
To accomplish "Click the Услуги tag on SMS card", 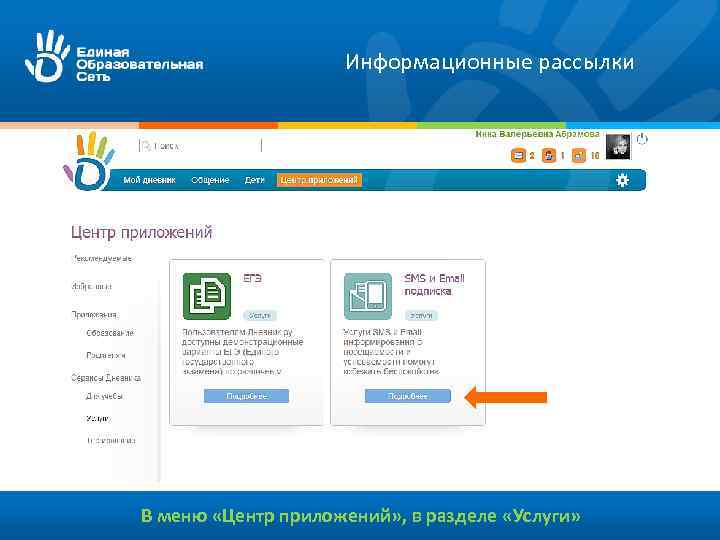I will 421,315.
